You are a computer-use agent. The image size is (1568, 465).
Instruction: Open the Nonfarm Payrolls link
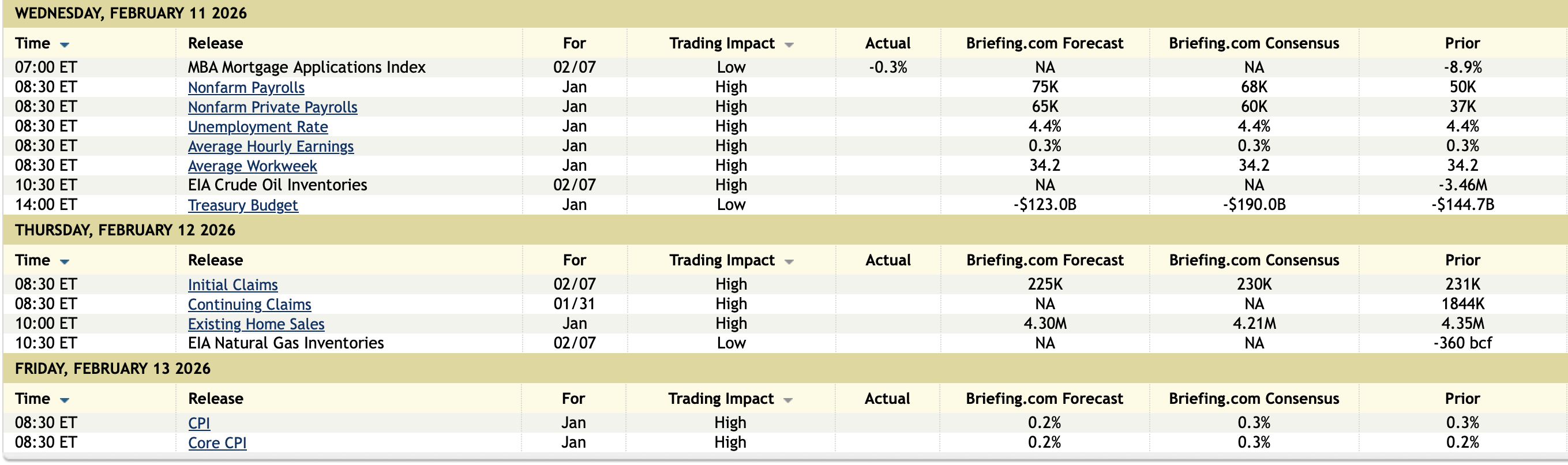[x=246, y=88]
